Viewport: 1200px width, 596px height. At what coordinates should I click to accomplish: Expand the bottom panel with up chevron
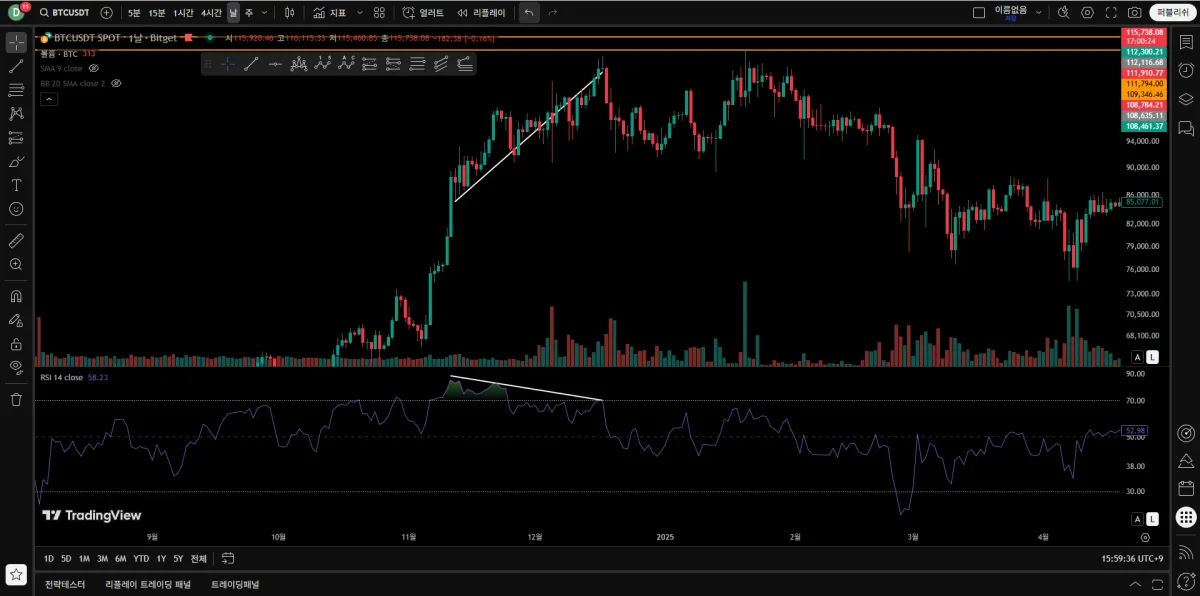click(x=1135, y=584)
